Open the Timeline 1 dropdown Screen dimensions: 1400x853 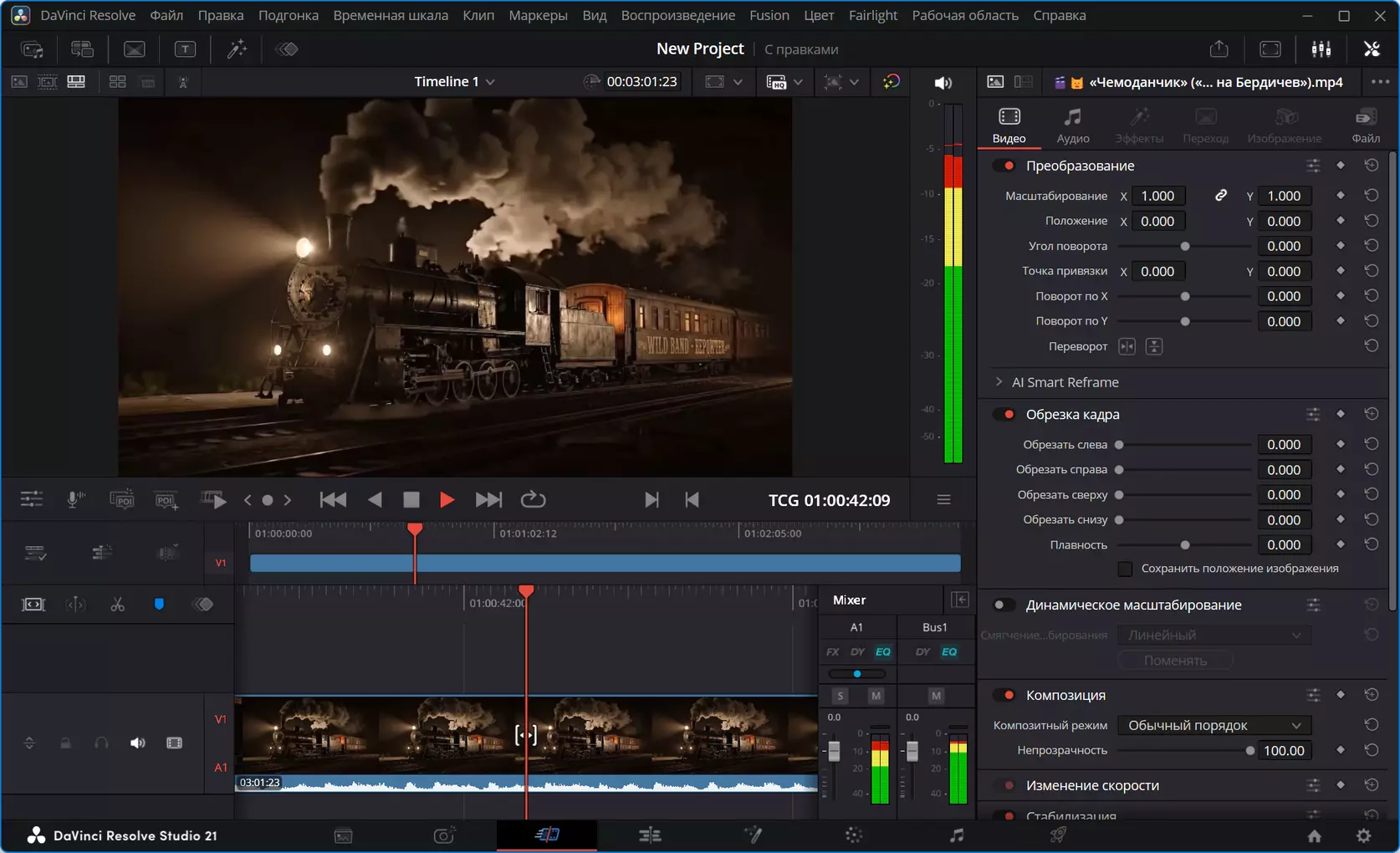[x=455, y=82]
